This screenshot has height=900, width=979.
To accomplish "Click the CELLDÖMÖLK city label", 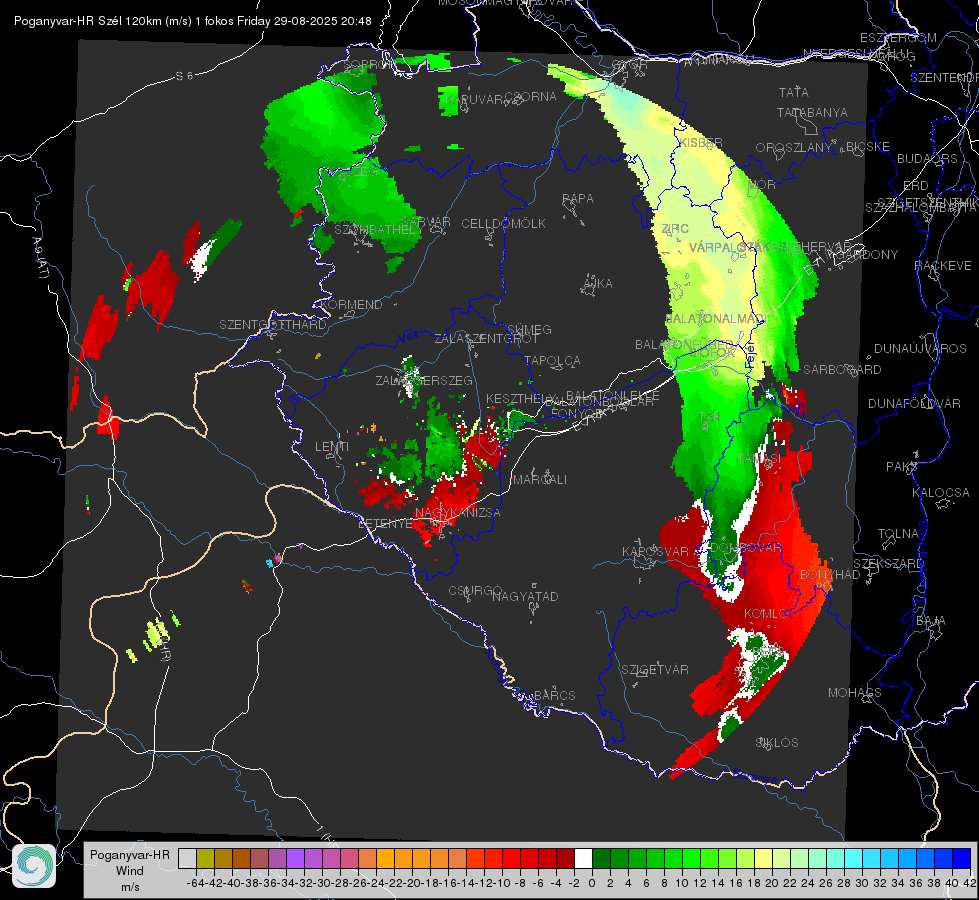I will [503, 223].
